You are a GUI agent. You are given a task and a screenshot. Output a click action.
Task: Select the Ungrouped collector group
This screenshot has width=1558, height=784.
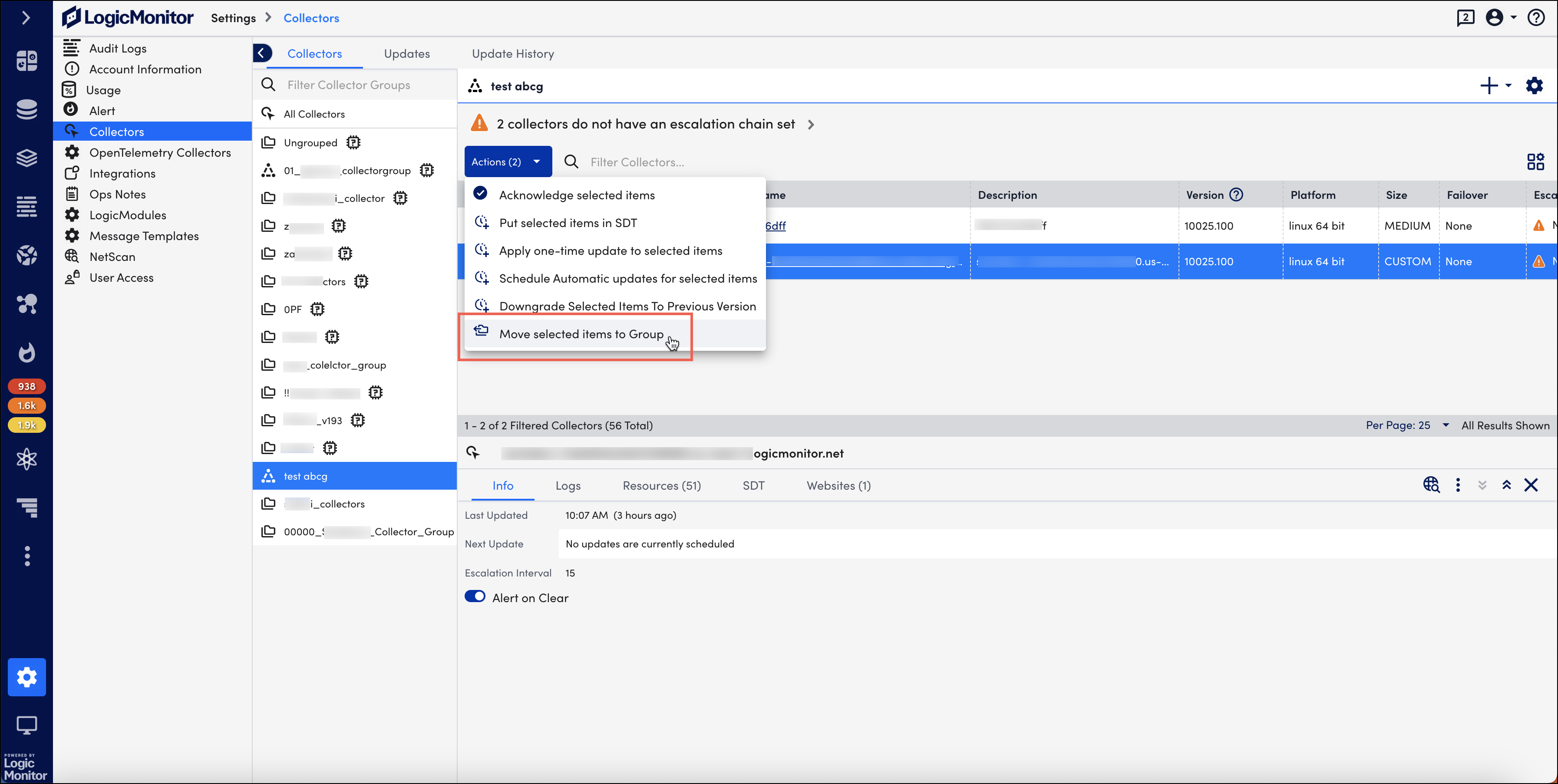[310, 143]
